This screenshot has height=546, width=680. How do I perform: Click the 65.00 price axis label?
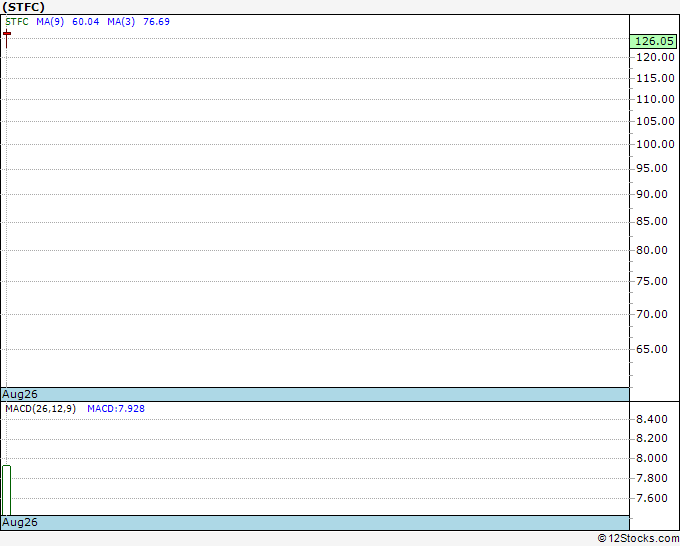point(651,349)
